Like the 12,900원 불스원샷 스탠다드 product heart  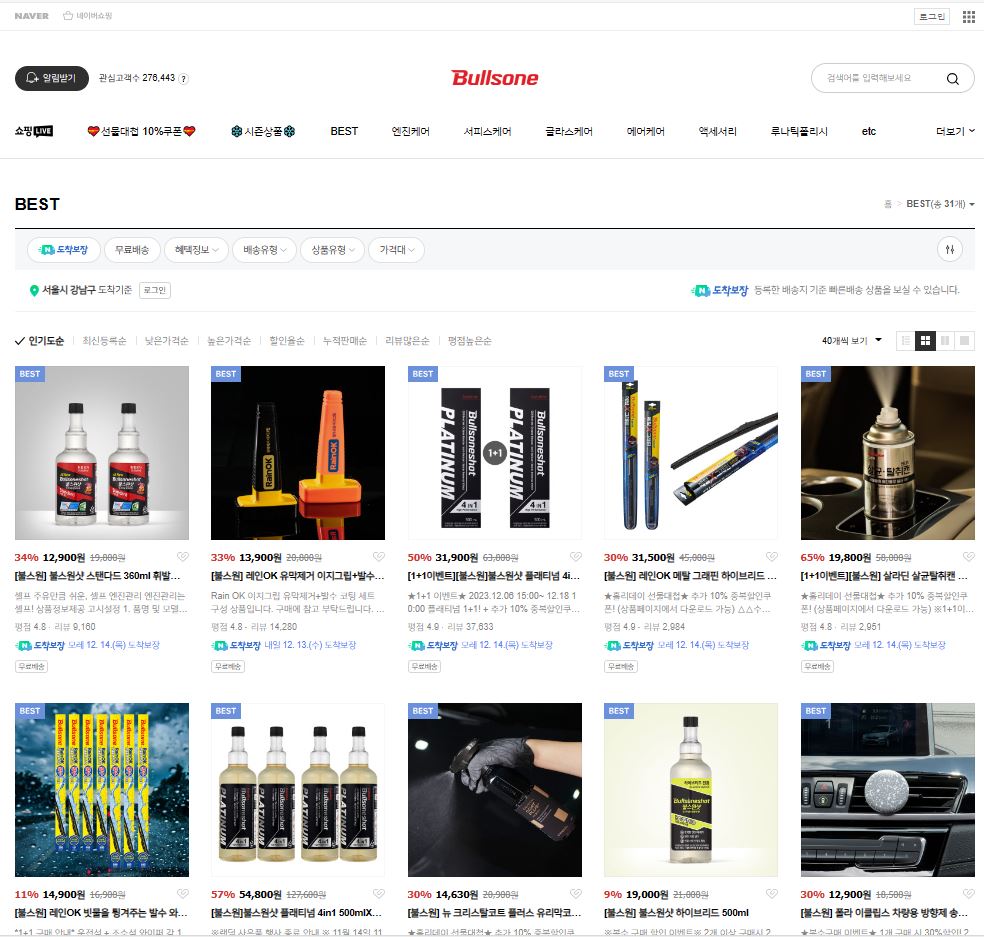pos(183,557)
